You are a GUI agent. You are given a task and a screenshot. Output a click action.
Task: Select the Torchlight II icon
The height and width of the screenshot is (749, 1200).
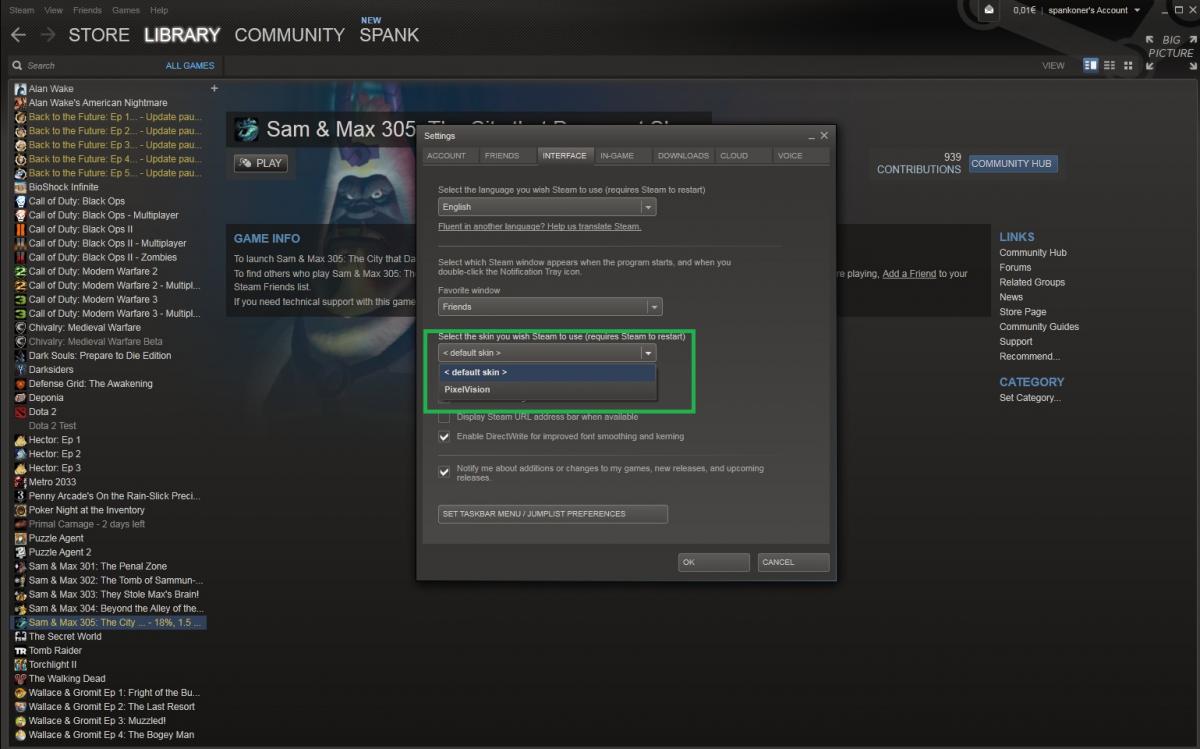tap(20, 664)
